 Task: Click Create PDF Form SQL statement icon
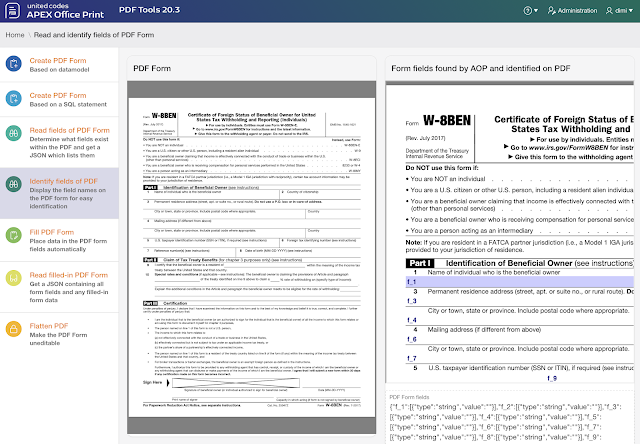point(13,99)
